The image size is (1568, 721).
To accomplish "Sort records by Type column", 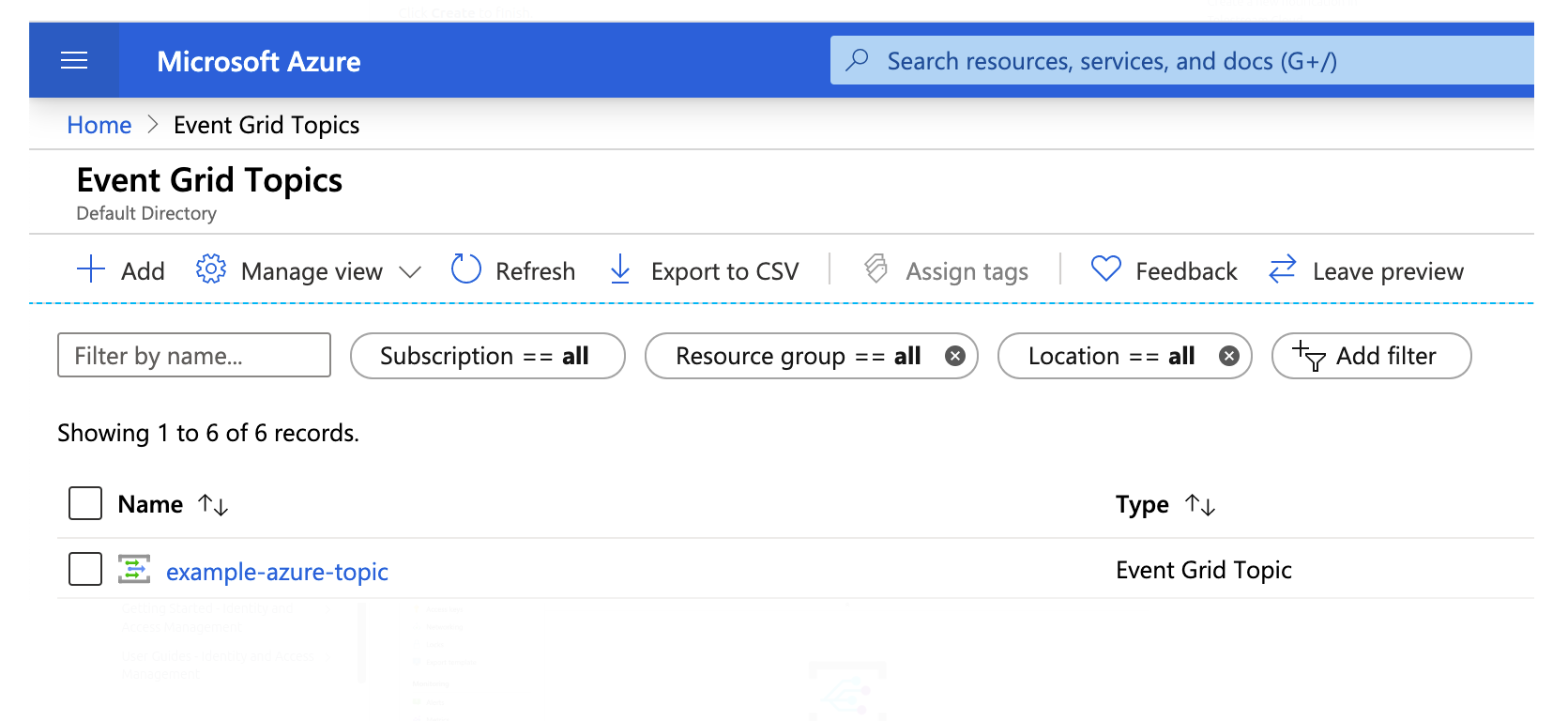I will pos(1200,505).
